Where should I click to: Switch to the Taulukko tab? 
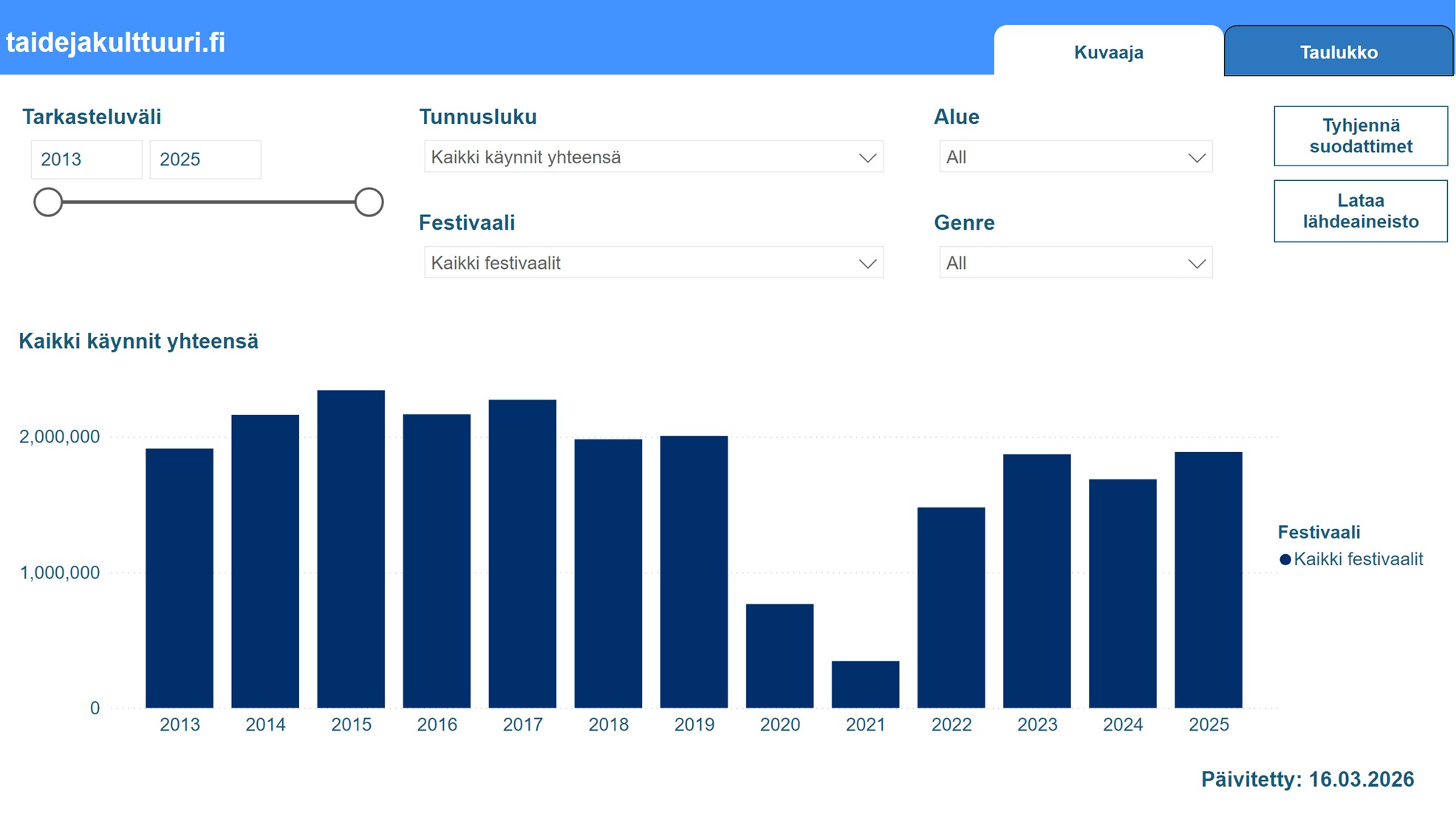coord(1338,52)
